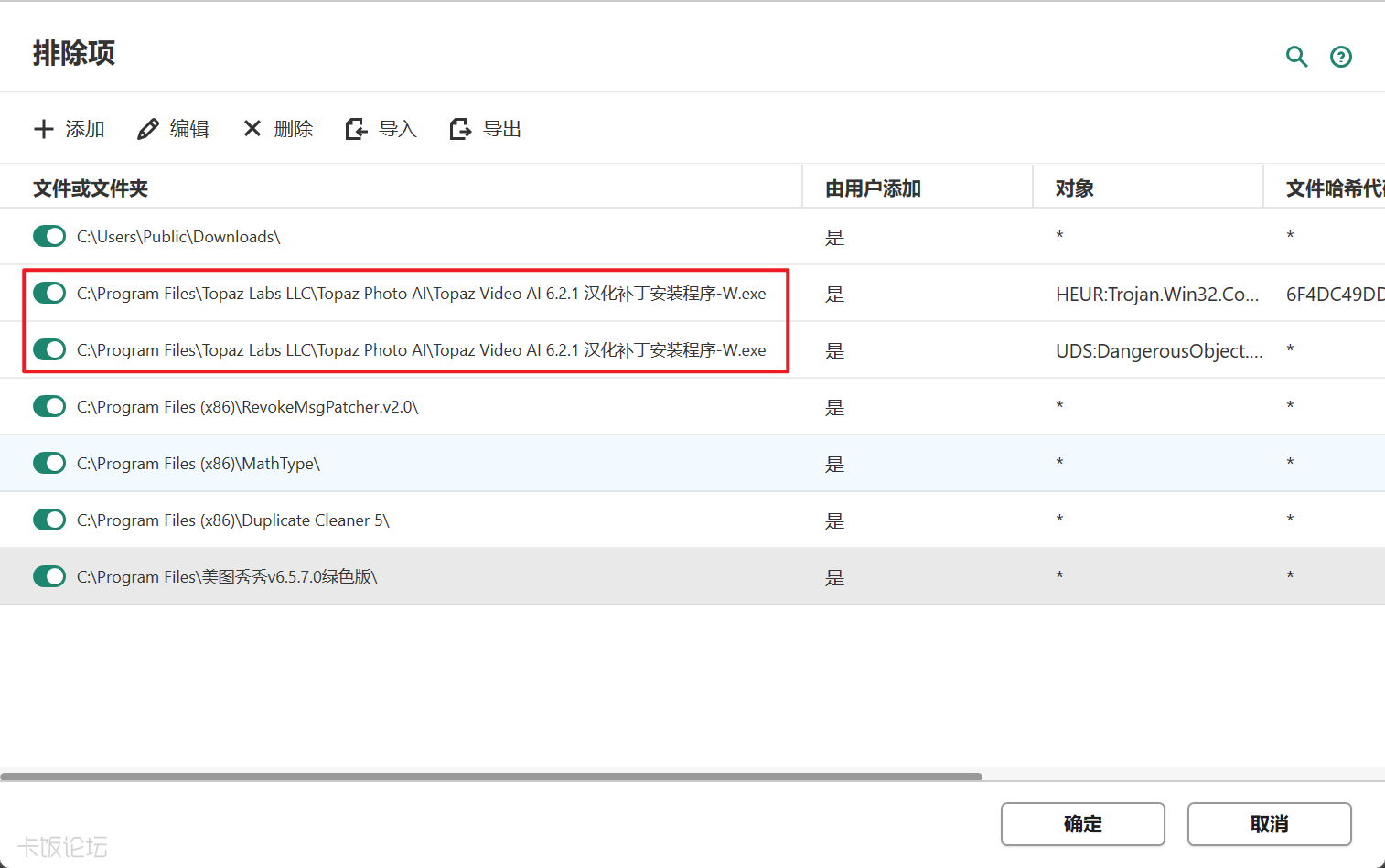Click the 导入 import icon
Screen dimensions: 1385x868
[356, 129]
